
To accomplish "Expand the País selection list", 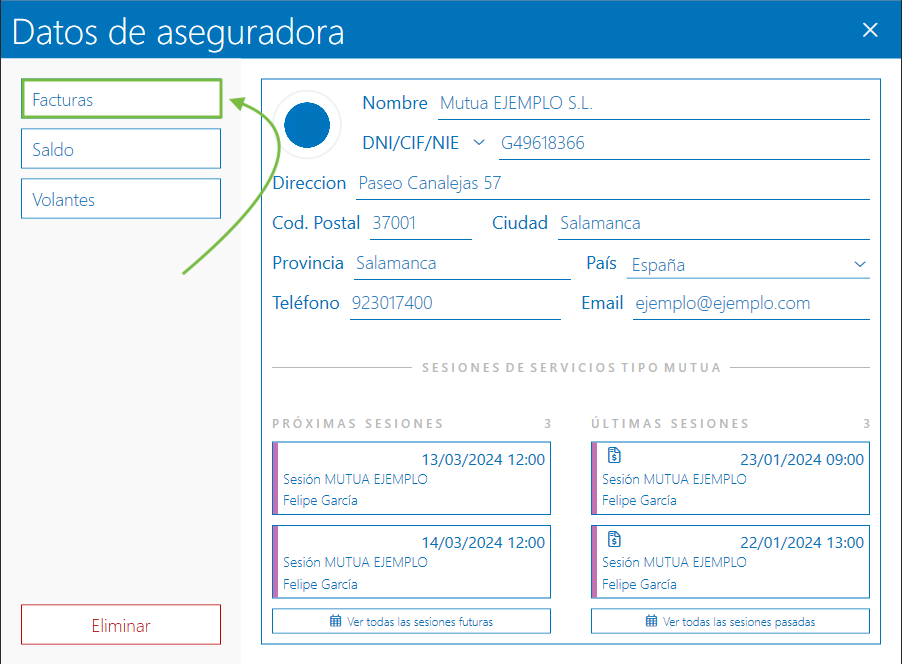I will pos(859,265).
